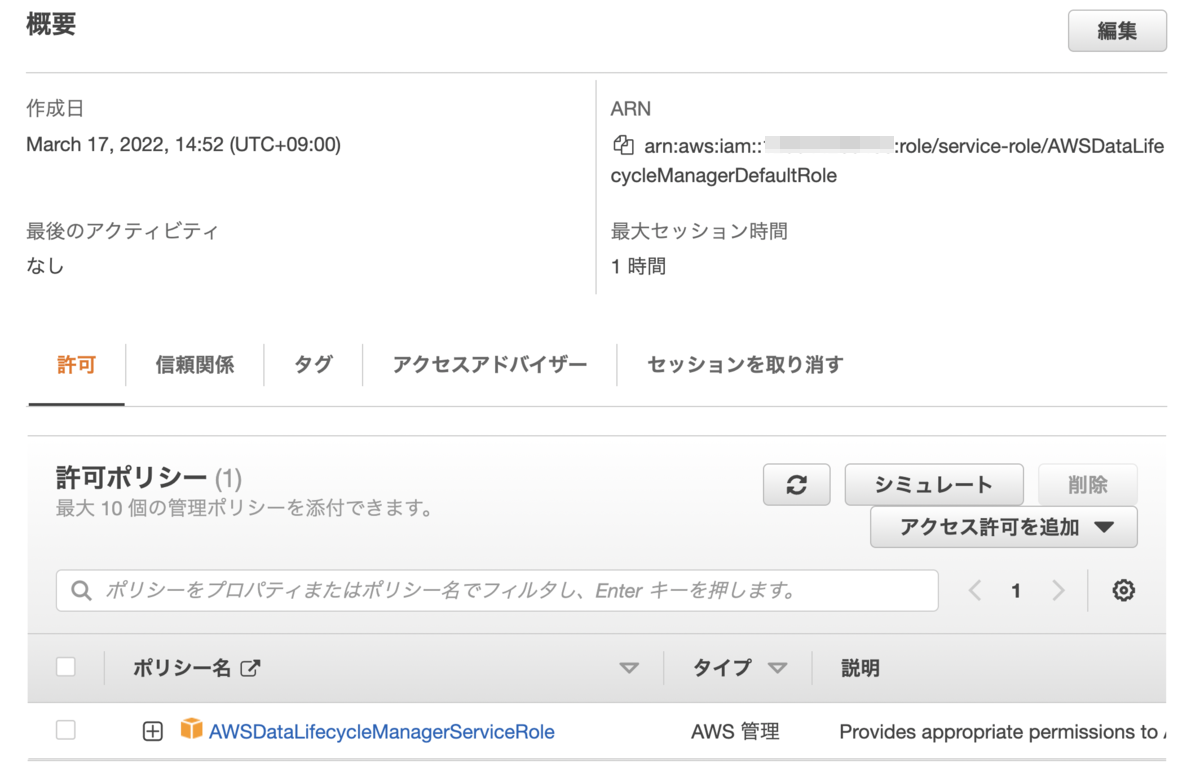Go to previous page of policies
The image size is (1200, 769).
pyautogui.click(x=975, y=591)
